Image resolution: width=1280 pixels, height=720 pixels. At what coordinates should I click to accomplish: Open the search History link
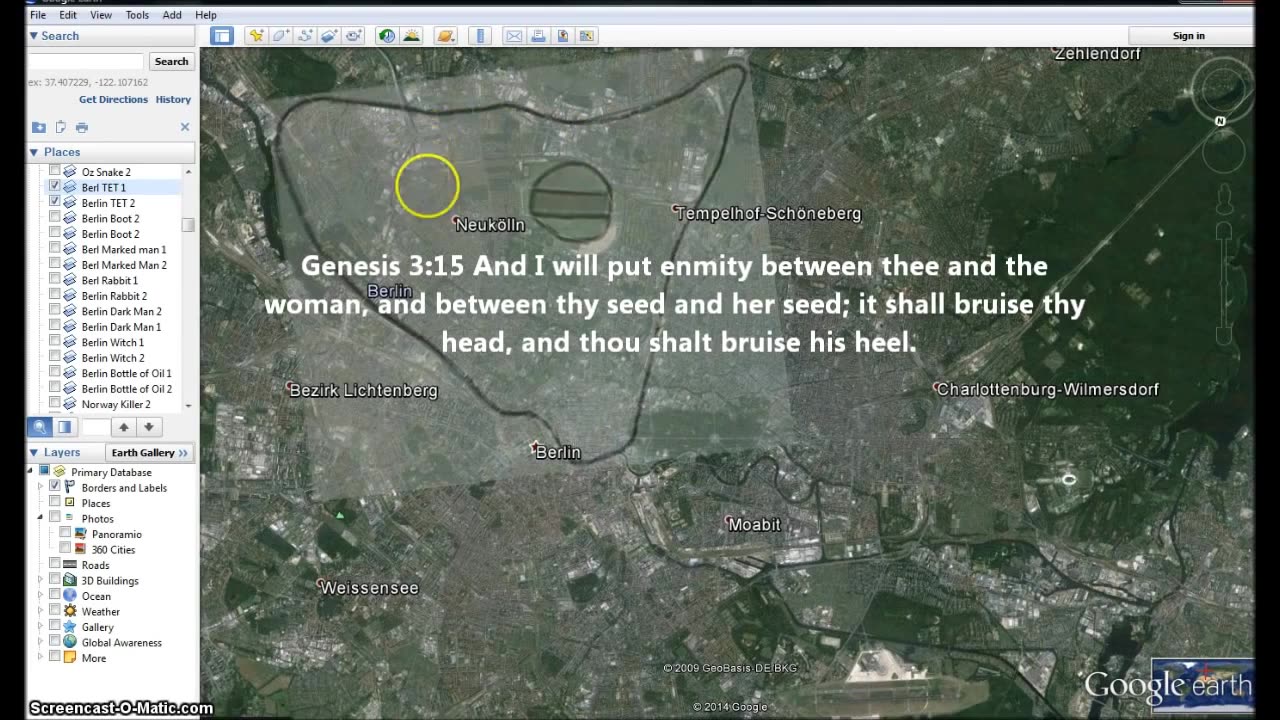[173, 100]
